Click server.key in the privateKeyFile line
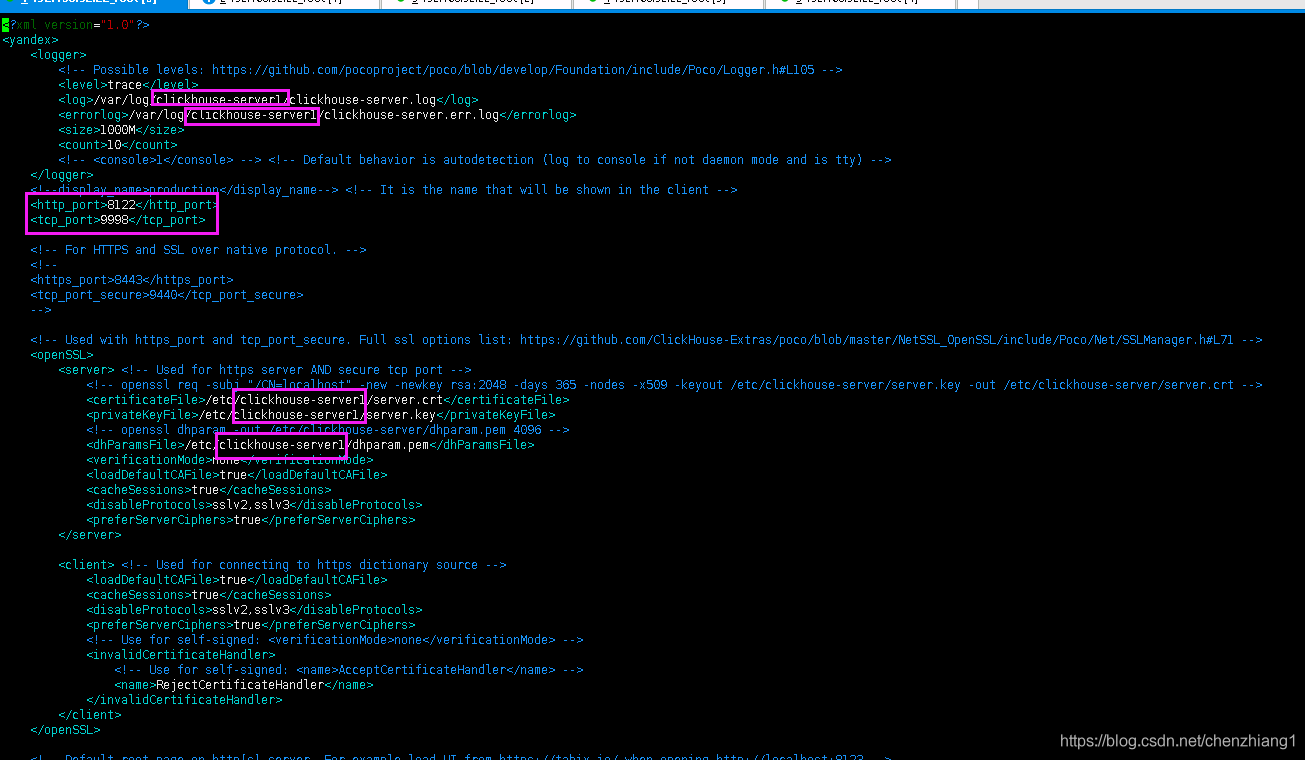Viewport: 1305px width, 760px height. coord(403,415)
